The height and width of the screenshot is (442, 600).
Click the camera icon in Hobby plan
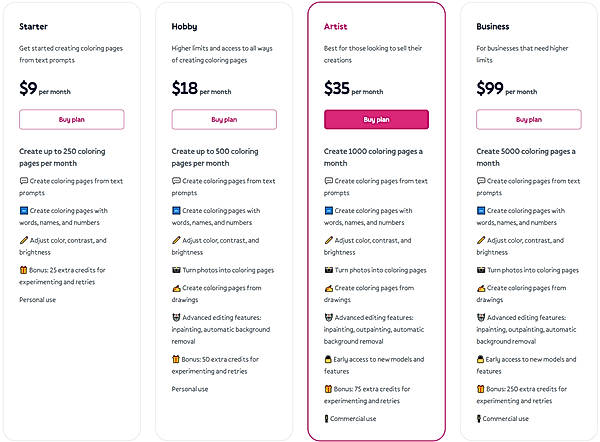176,270
